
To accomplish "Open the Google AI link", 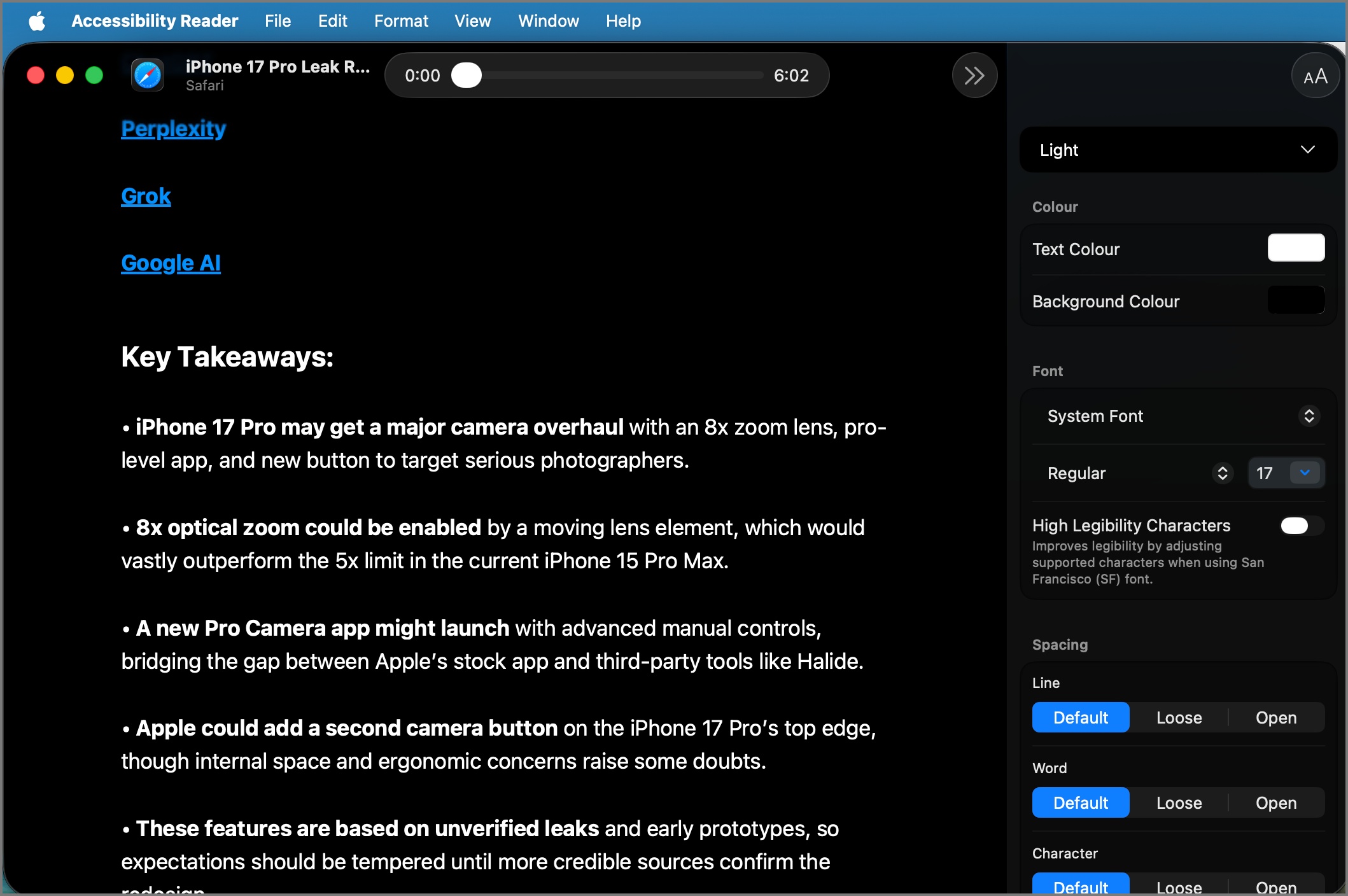I will [x=170, y=263].
